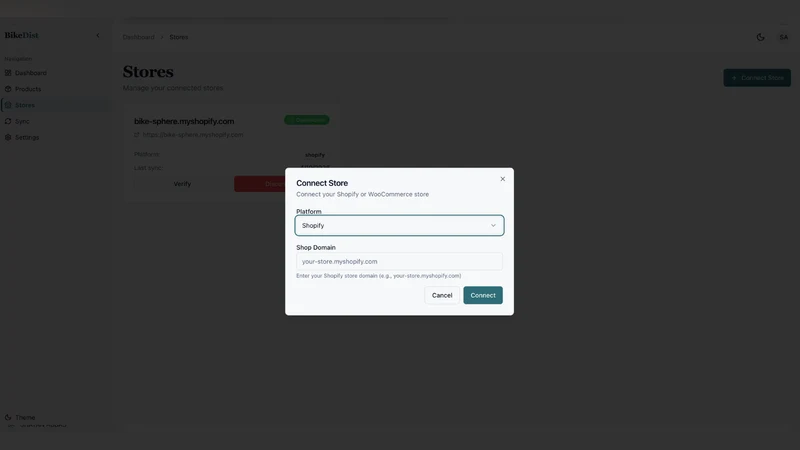Click the Products box icon in sidebar
Screen dimensions: 800x450
click(x=8, y=89)
